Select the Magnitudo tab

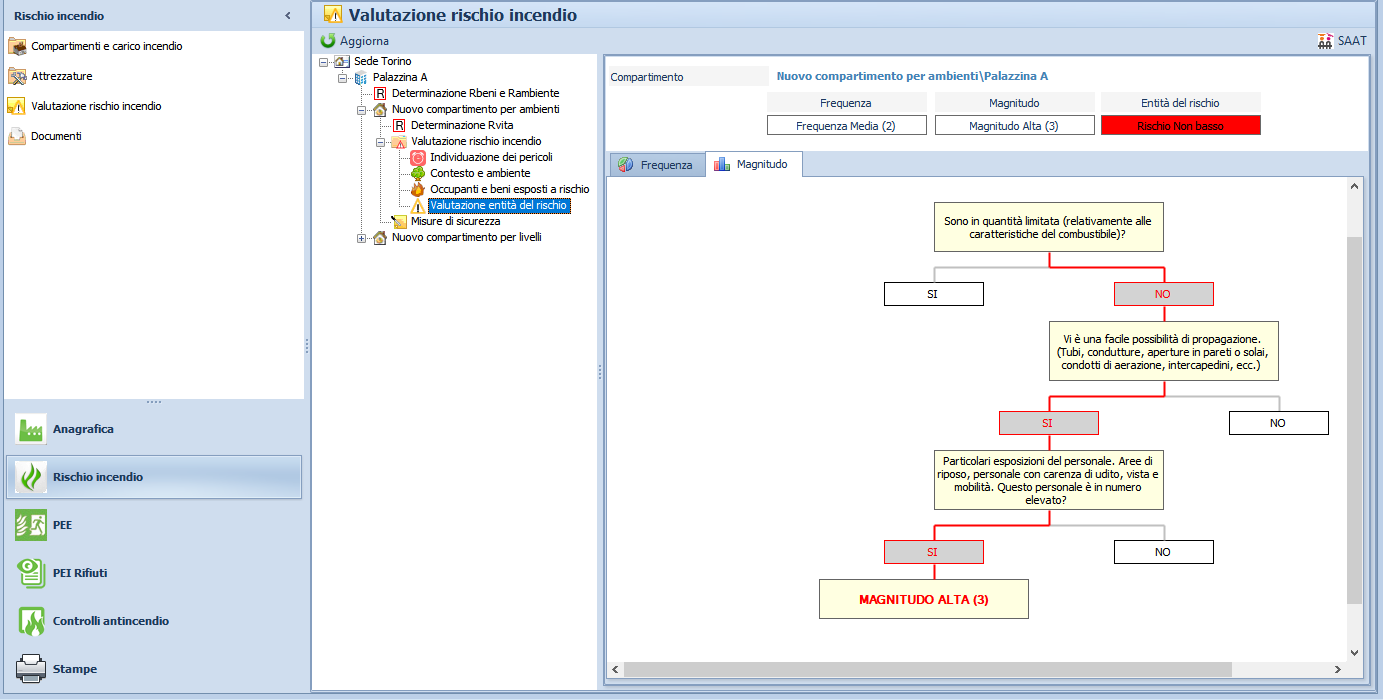754,164
